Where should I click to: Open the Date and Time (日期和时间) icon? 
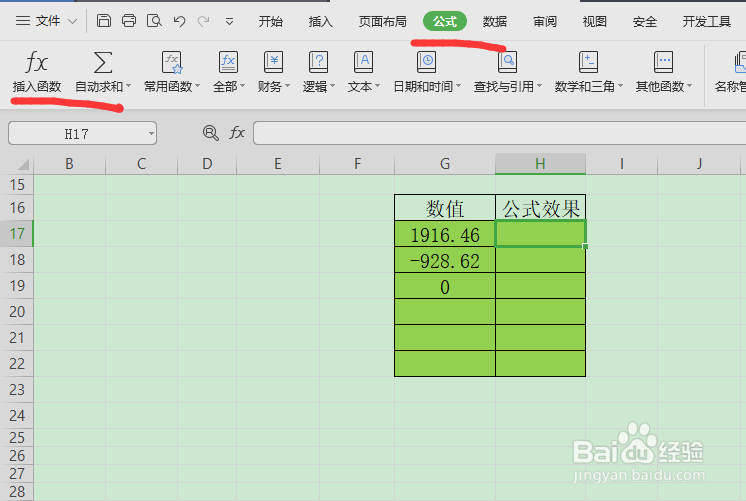[426, 62]
